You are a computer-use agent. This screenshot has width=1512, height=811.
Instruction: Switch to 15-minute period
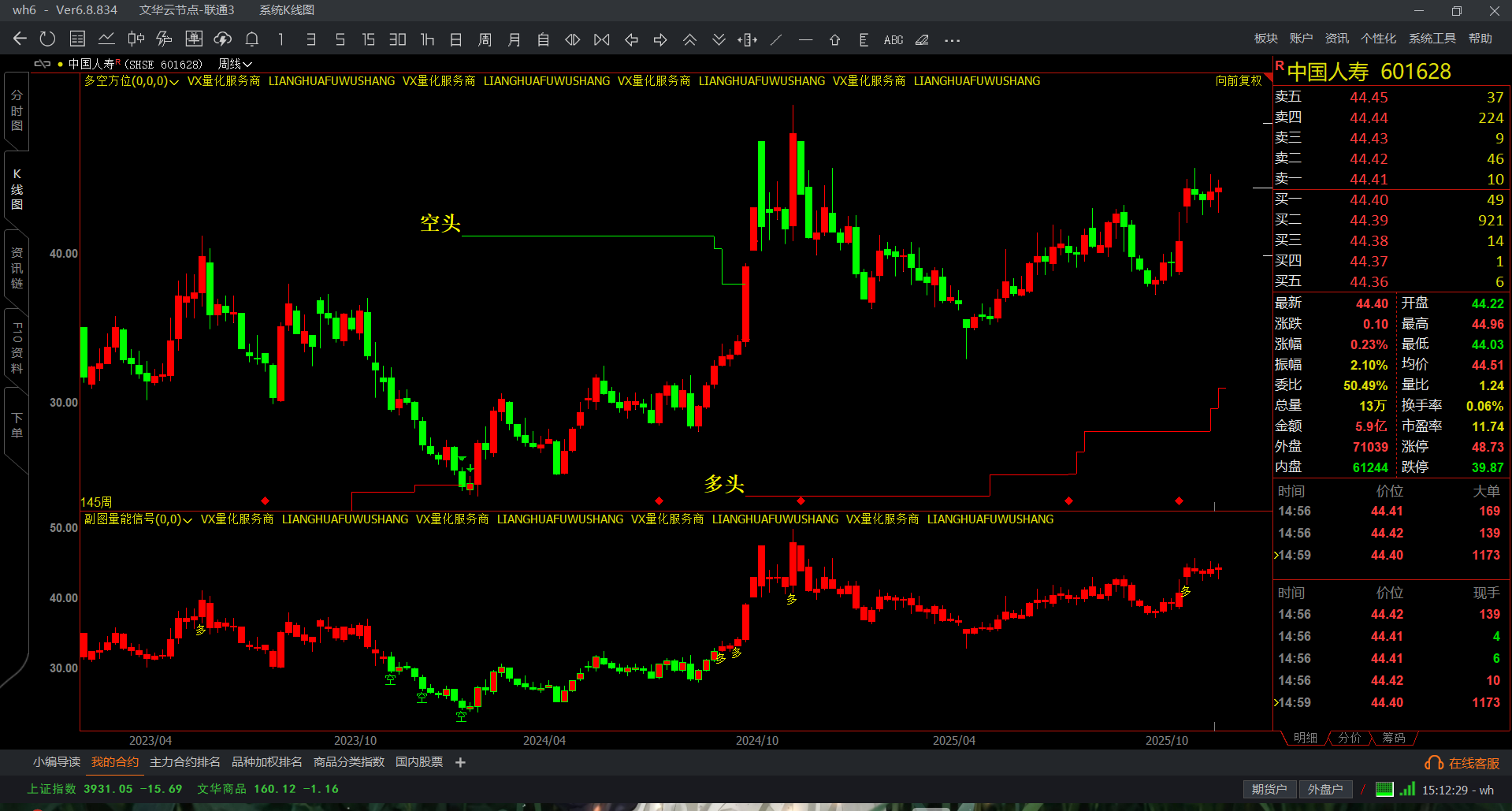coord(369,39)
